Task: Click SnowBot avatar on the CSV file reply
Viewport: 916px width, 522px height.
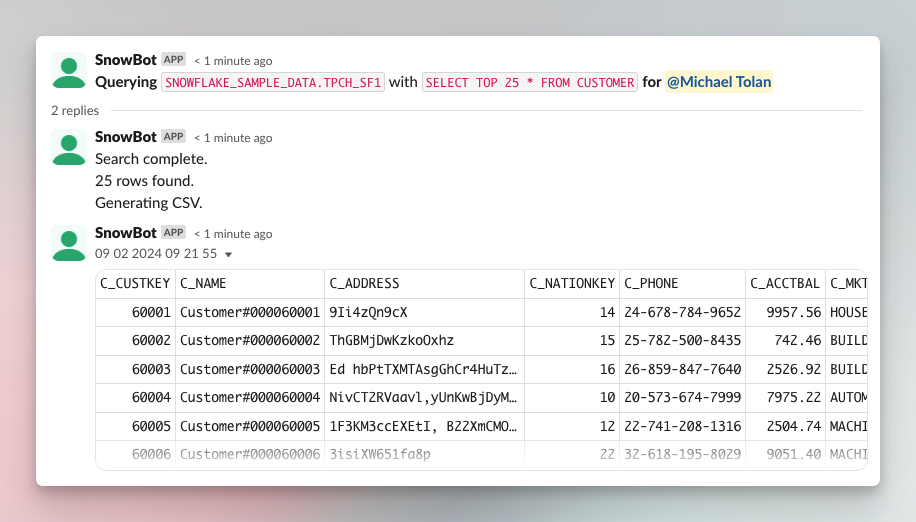Action: [x=69, y=243]
